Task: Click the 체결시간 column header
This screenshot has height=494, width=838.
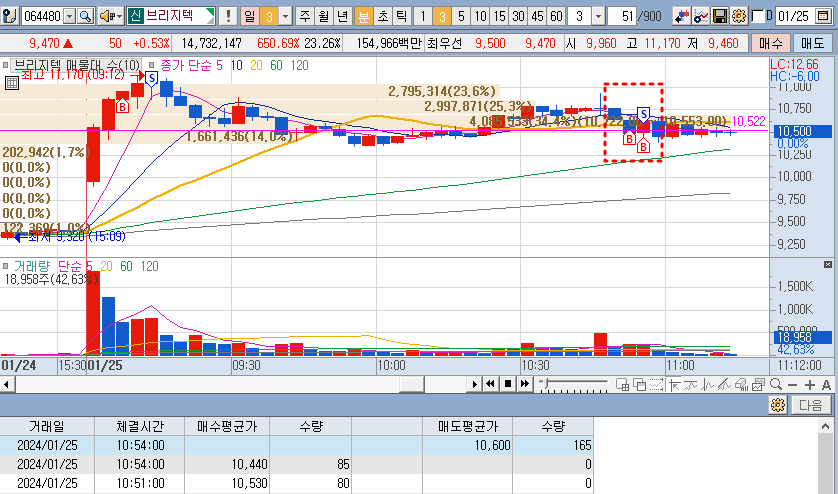Action: (x=139, y=426)
